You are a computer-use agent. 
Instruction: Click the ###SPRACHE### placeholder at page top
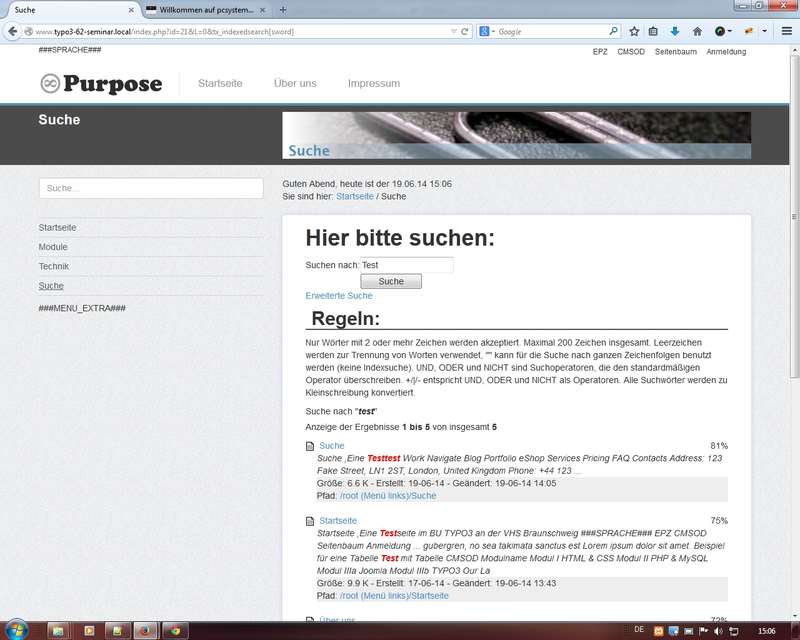click(70, 50)
